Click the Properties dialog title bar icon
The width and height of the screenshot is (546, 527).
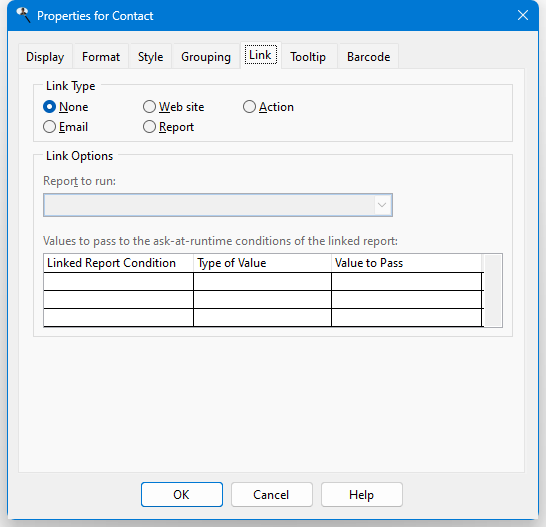point(23,15)
